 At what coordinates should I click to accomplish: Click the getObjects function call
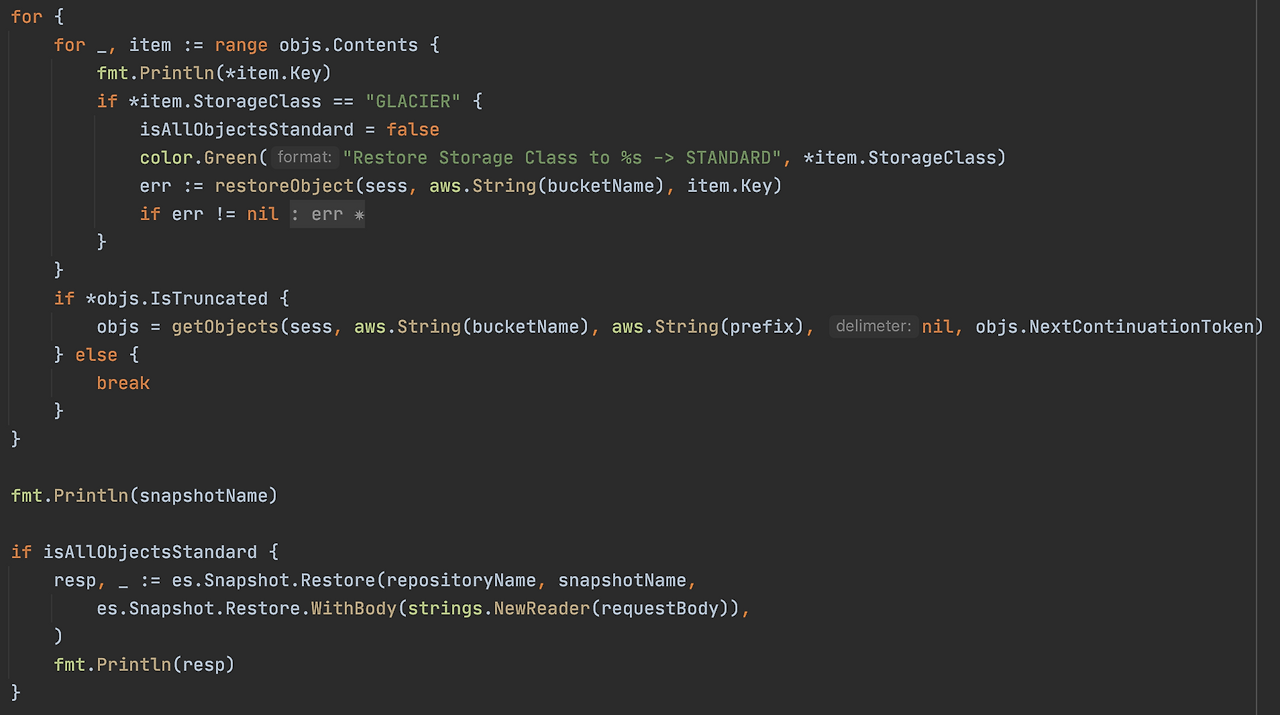click(x=225, y=326)
